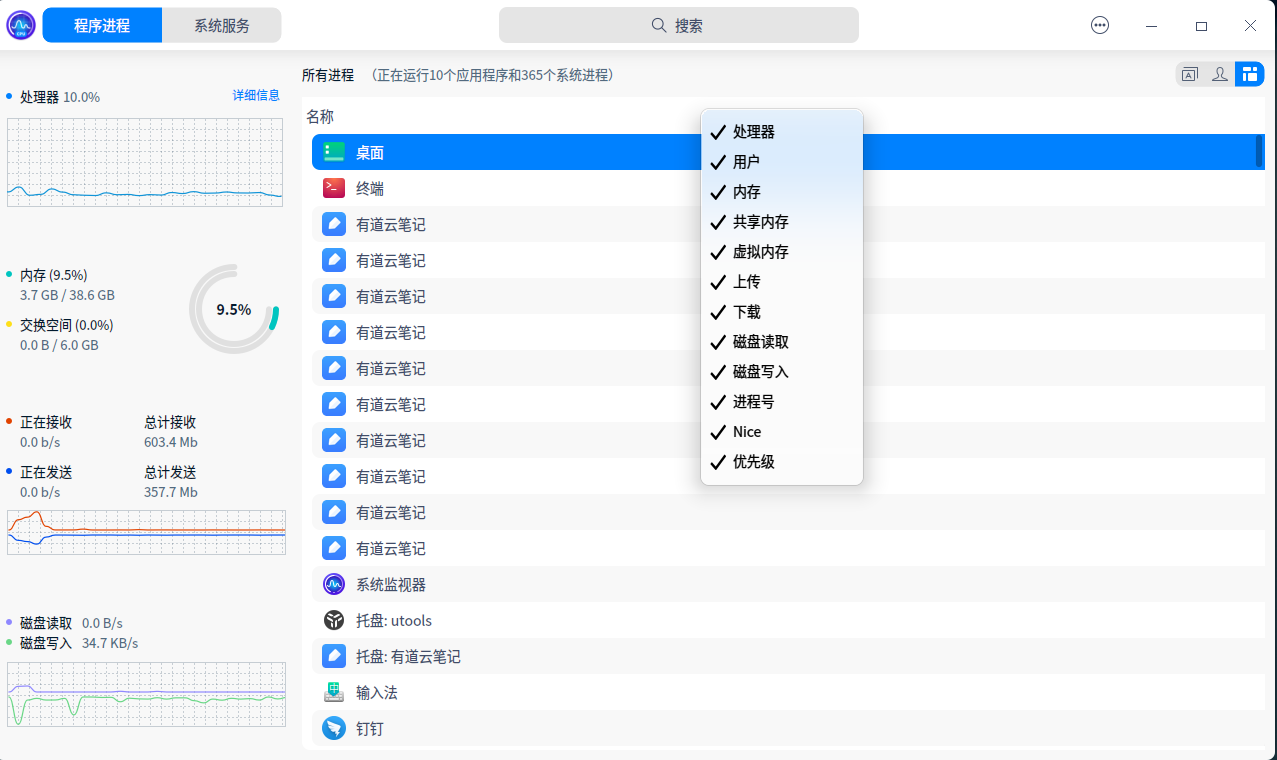Select the 桌面 process row

pos(788,152)
